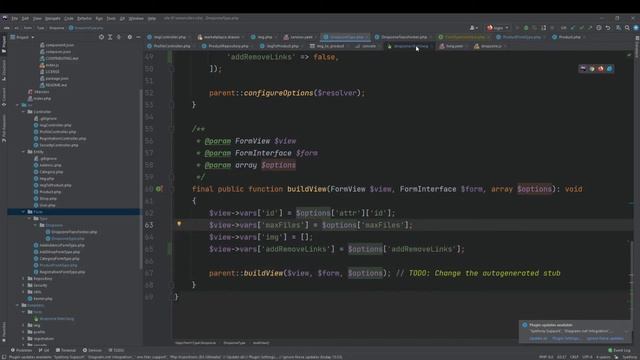This screenshot has width=640, height=360.
Task: Open Project panel settings gear
Action: tap(130, 37)
